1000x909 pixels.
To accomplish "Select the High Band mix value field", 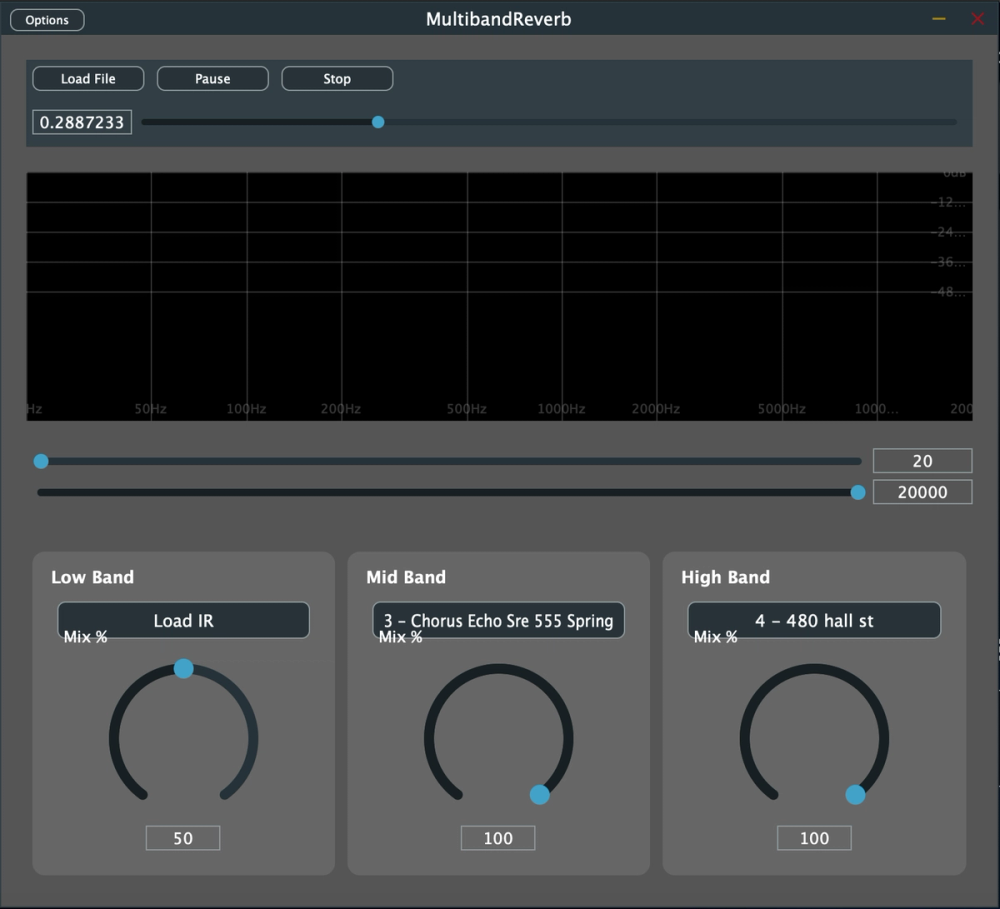I will pos(814,838).
